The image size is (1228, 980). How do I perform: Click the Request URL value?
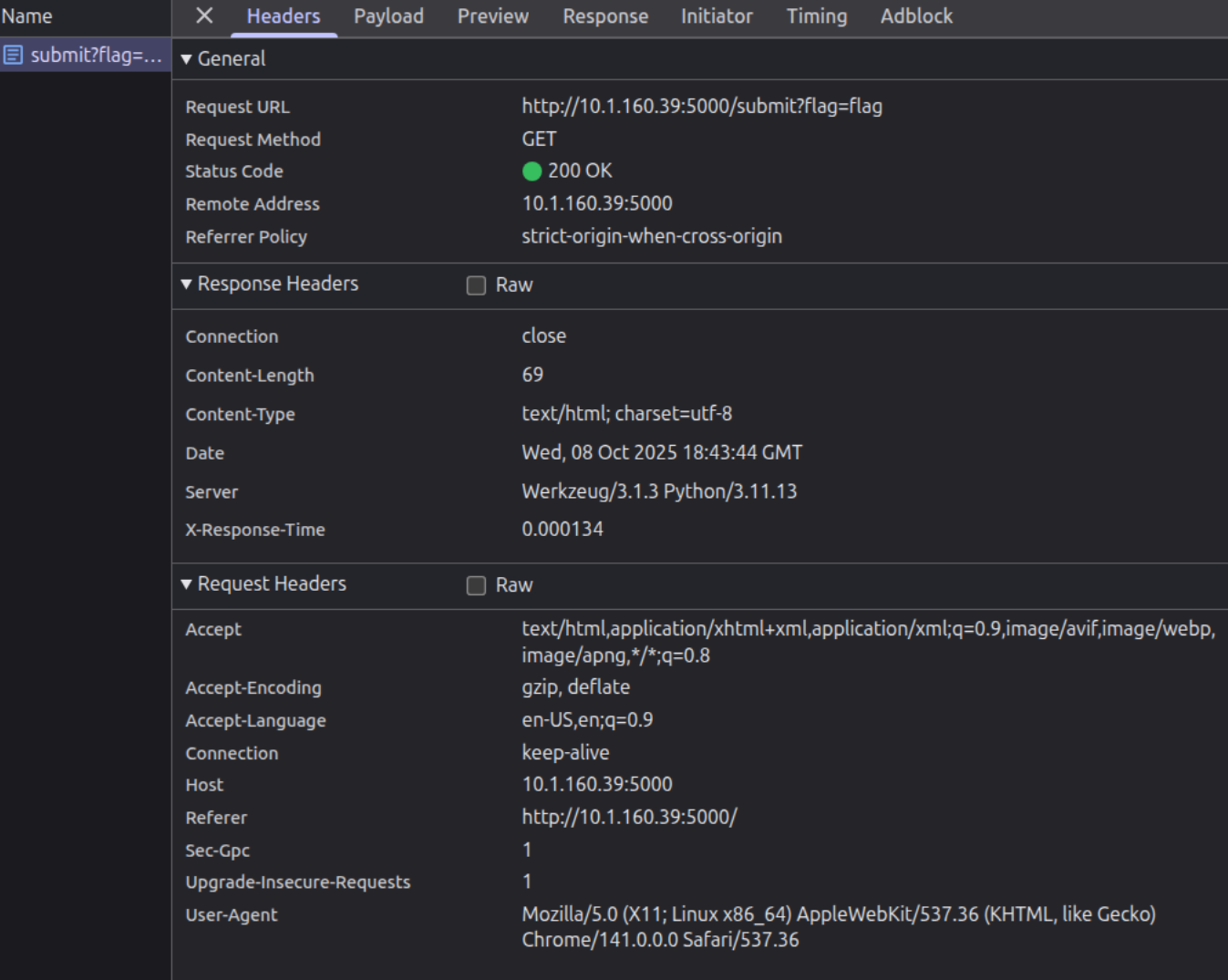click(x=701, y=106)
